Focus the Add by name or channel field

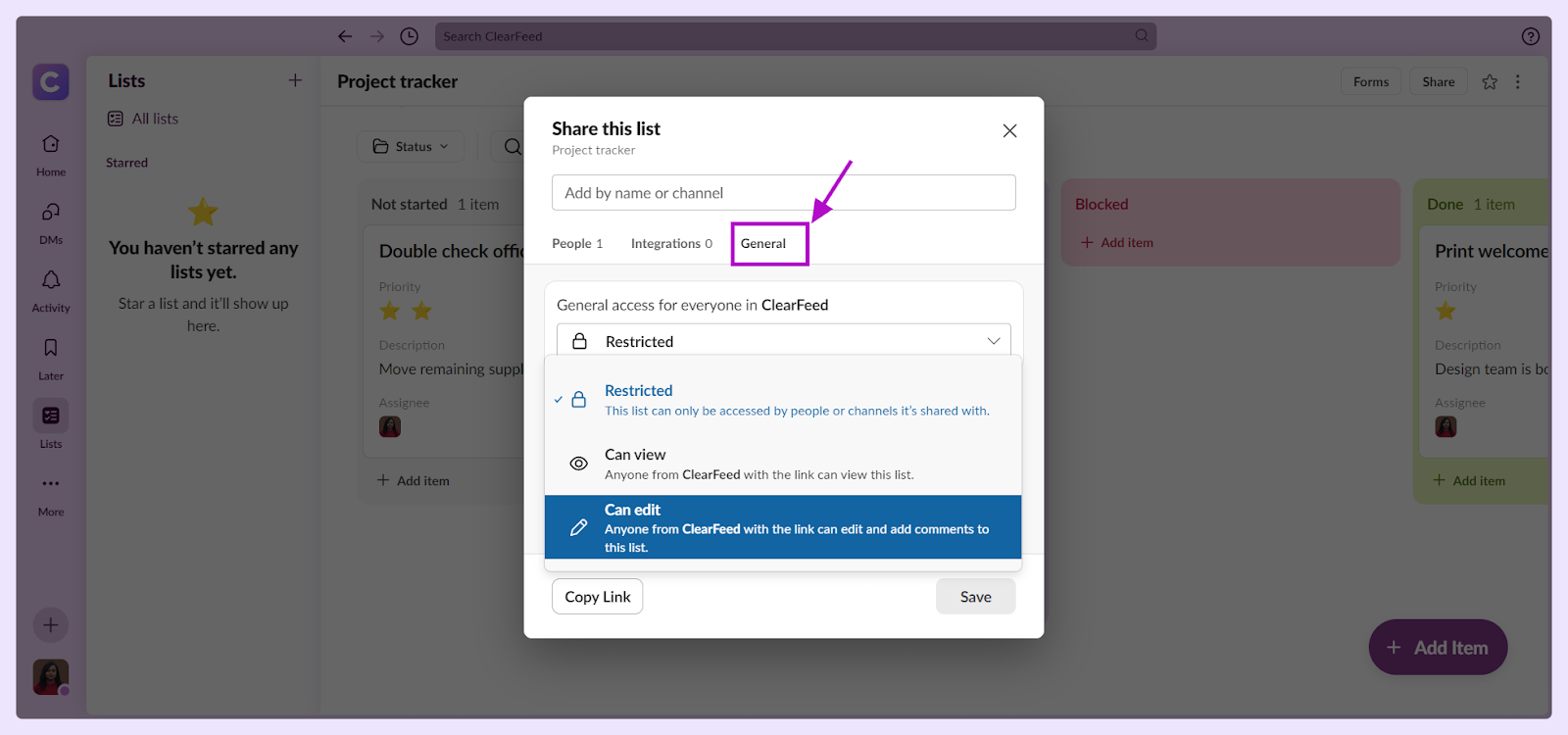(784, 193)
